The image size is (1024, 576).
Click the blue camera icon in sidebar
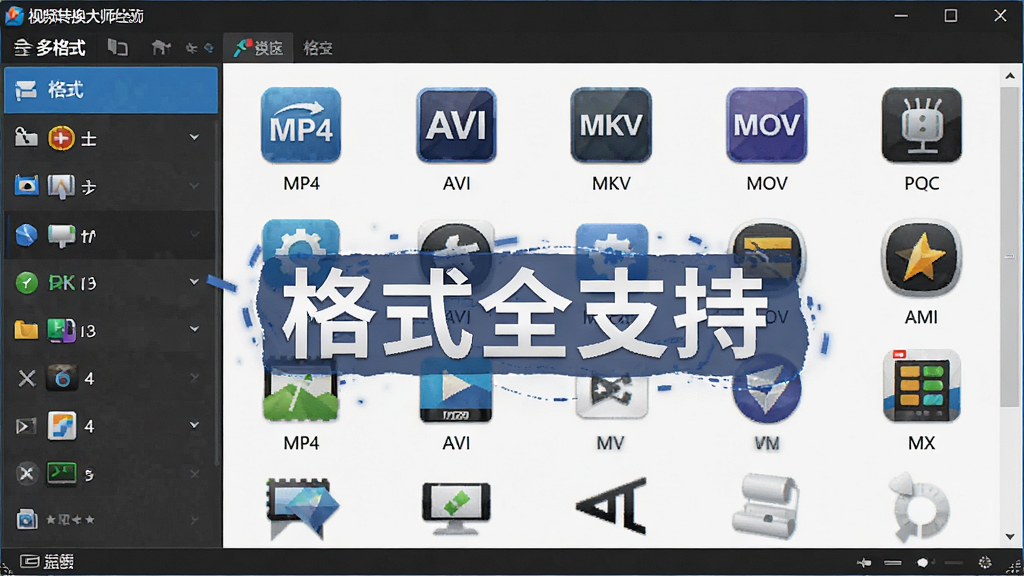27,186
